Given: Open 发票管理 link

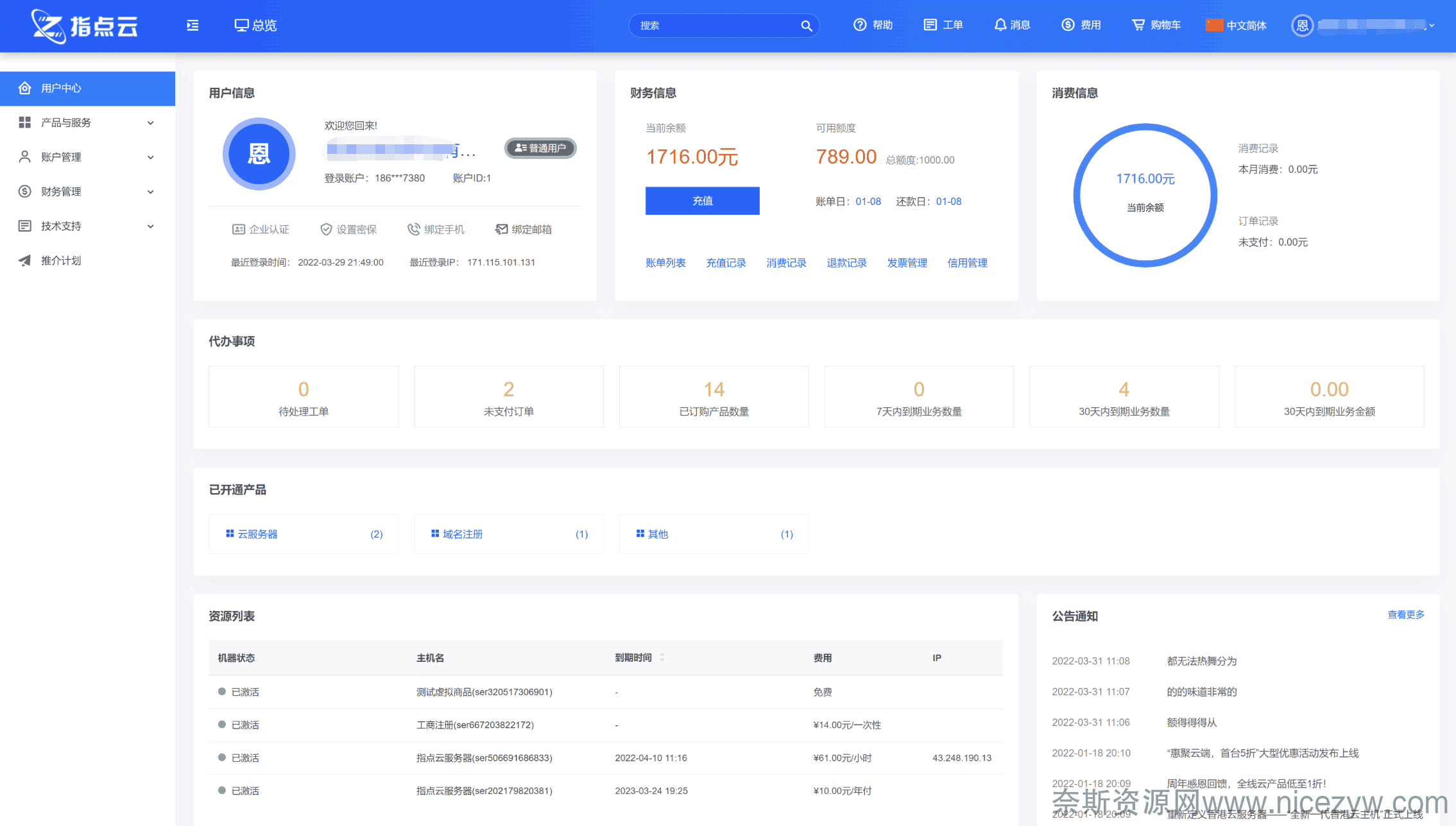Looking at the screenshot, I should 907,263.
